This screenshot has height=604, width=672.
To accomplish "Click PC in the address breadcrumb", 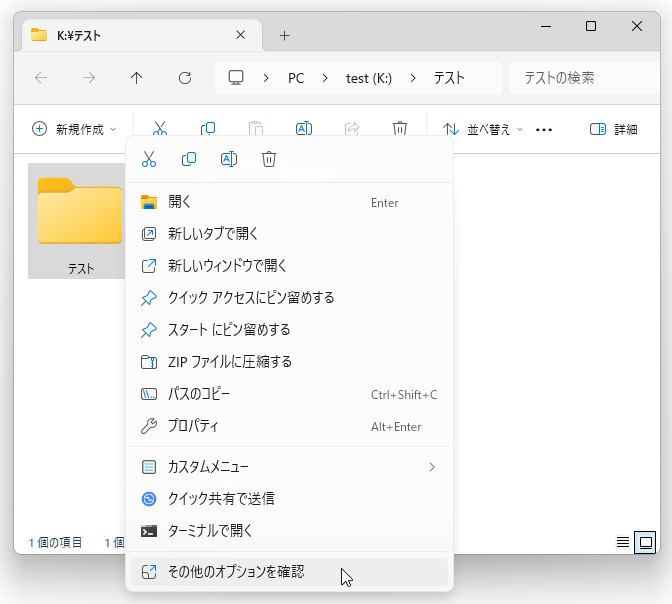I will 296,78.
